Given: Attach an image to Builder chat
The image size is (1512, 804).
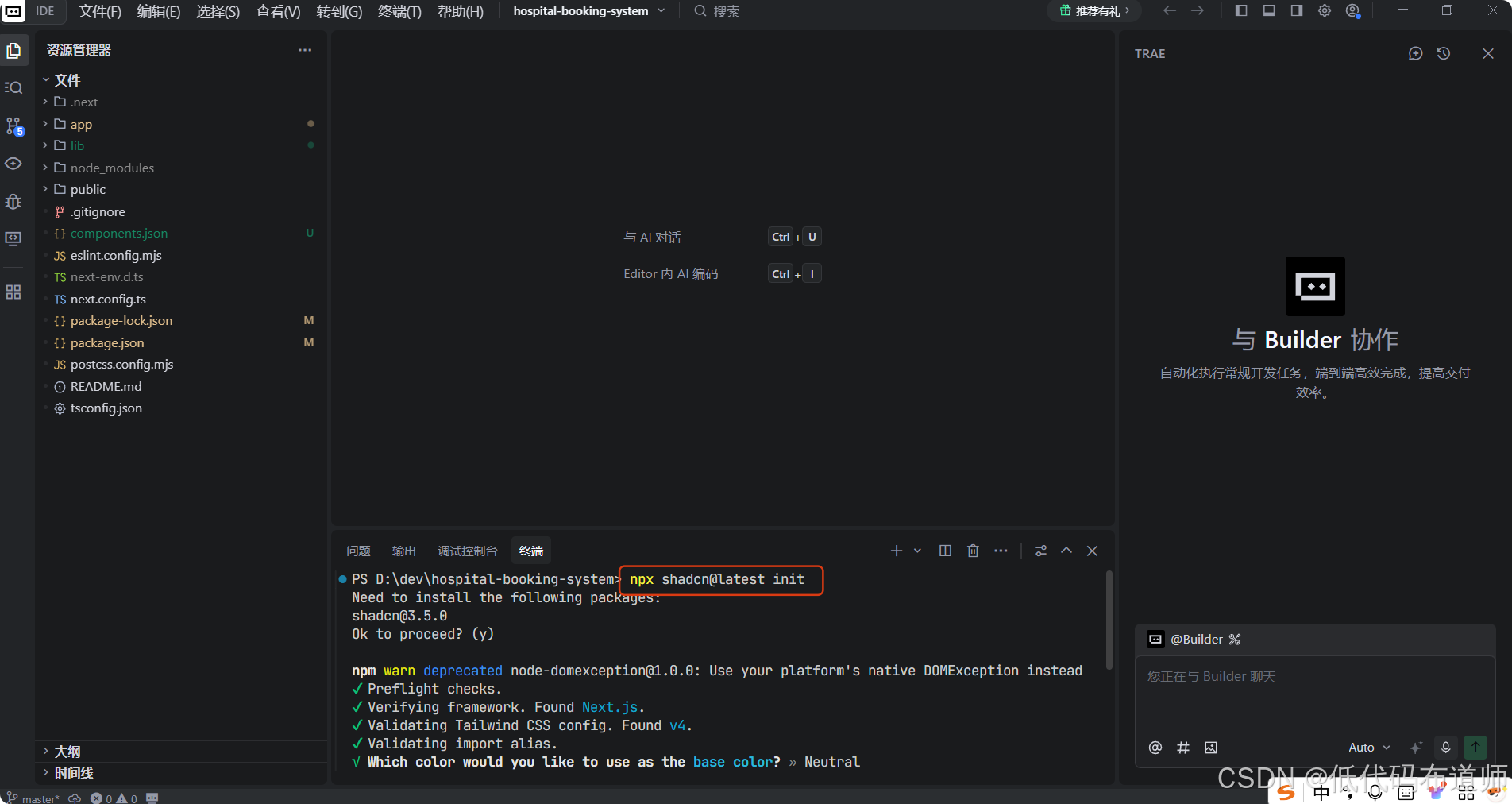Looking at the screenshot, I should point(1211,748).
